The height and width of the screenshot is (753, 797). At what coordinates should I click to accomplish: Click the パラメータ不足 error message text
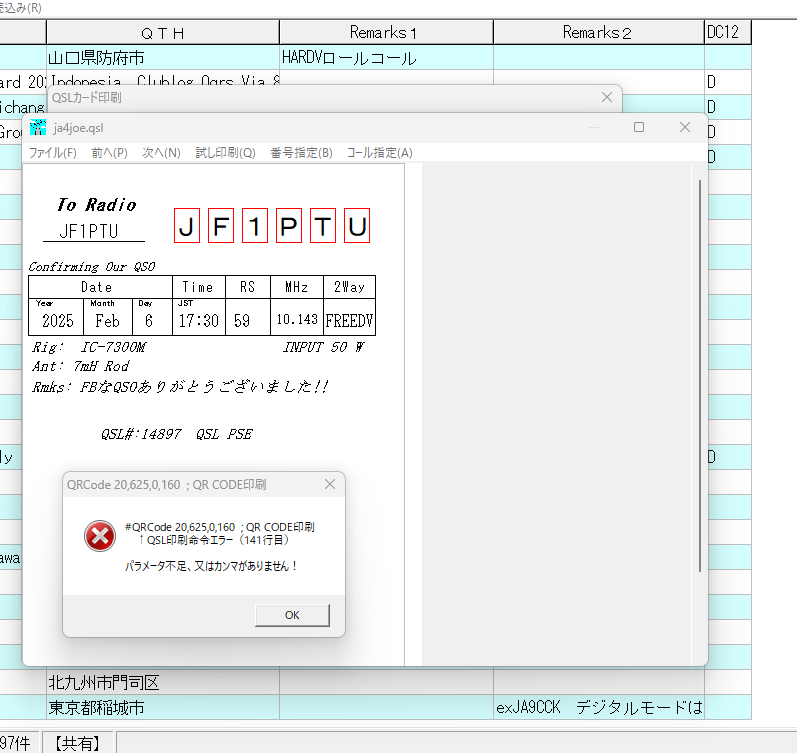(x=211, y=566)
